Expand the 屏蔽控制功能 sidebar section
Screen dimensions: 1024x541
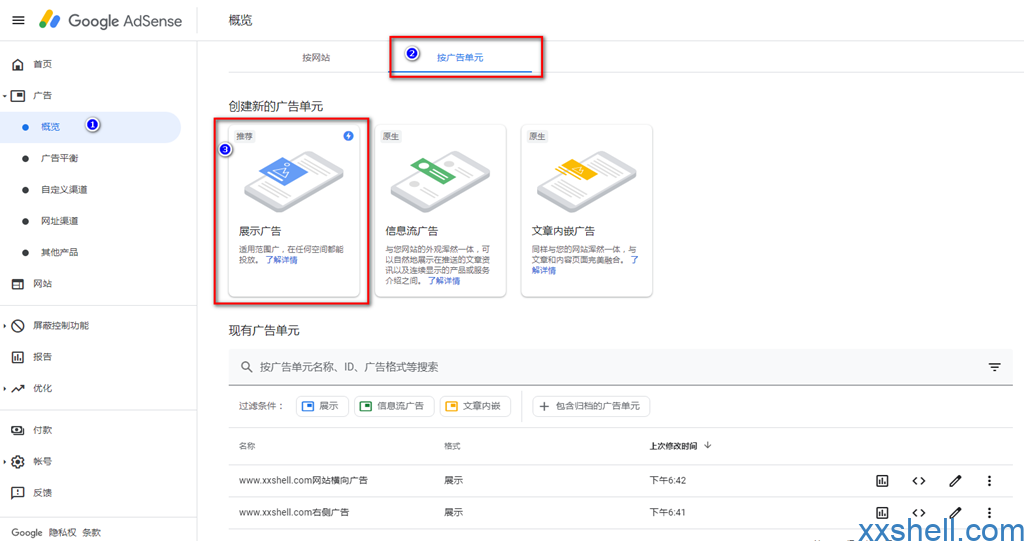[x=5, y=326]
